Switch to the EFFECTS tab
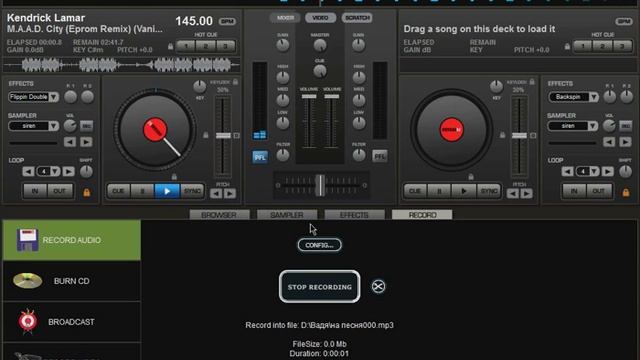Image resolution: width=640 pixels, height=360 pixels. [x=354, y=215]
